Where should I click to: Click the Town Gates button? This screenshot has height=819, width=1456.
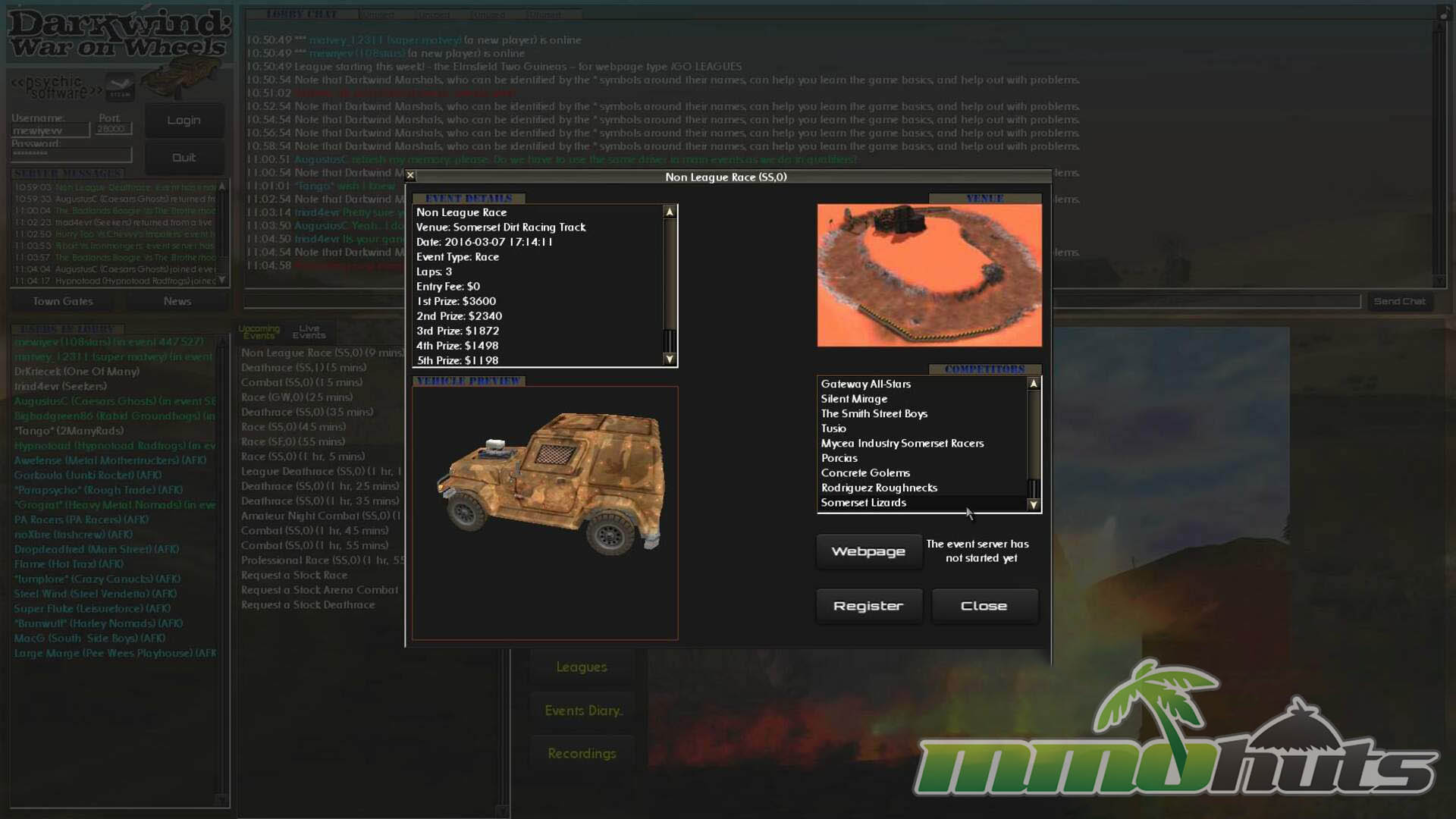pyautogui.click(x=63, y=301)
